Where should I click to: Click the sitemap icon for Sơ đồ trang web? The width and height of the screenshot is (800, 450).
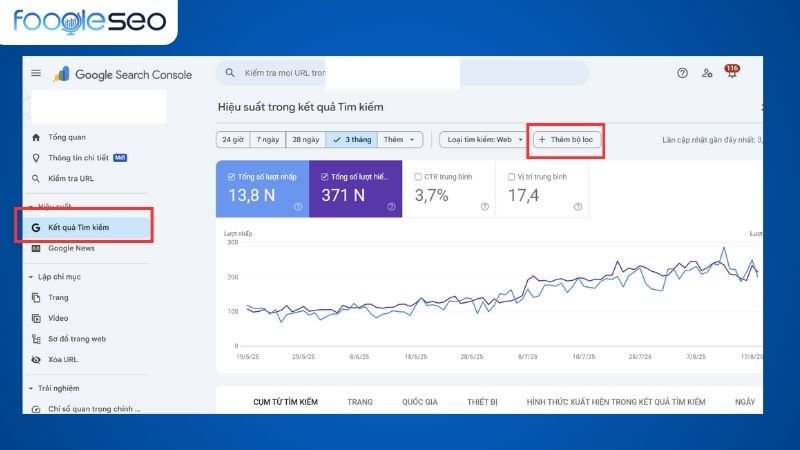tap(36, 339)
